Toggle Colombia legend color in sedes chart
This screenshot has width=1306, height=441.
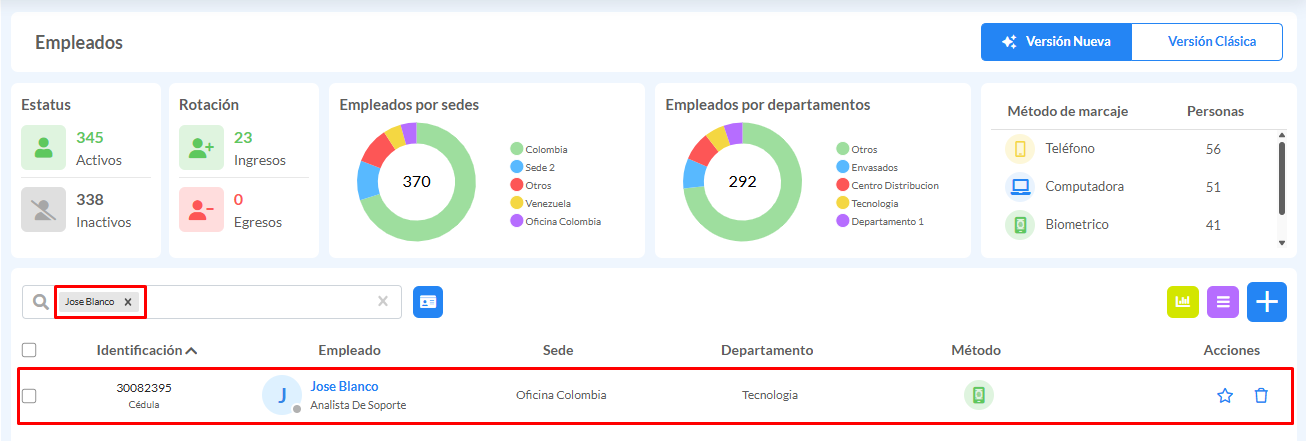[x=516, y=149]
